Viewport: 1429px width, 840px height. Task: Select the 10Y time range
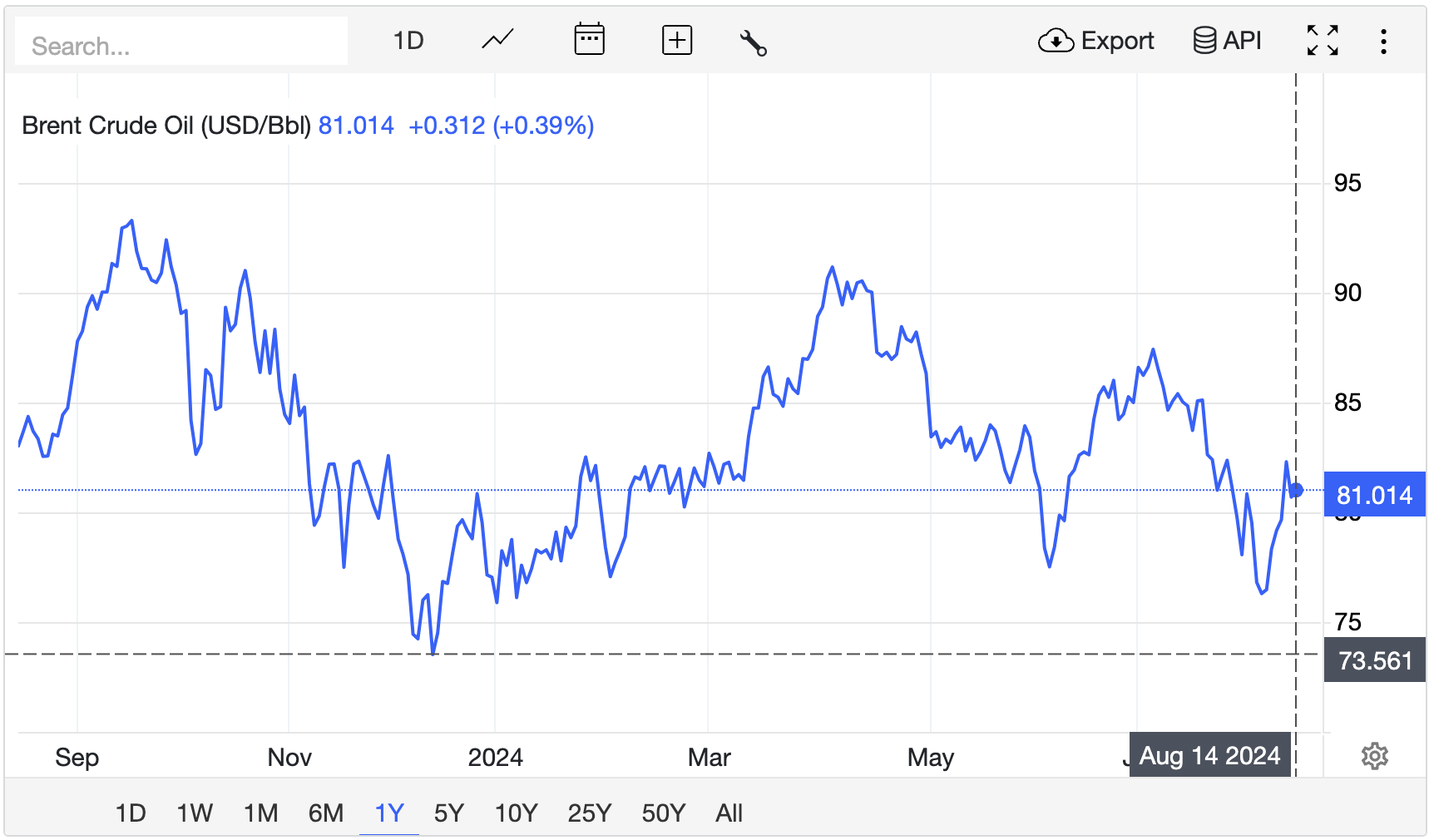517,813
